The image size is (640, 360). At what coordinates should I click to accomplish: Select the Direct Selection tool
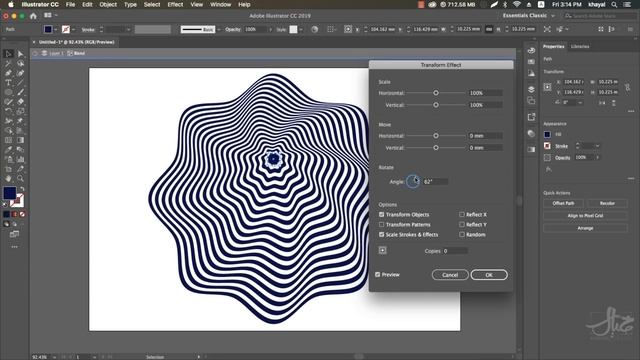coord(20,54)
